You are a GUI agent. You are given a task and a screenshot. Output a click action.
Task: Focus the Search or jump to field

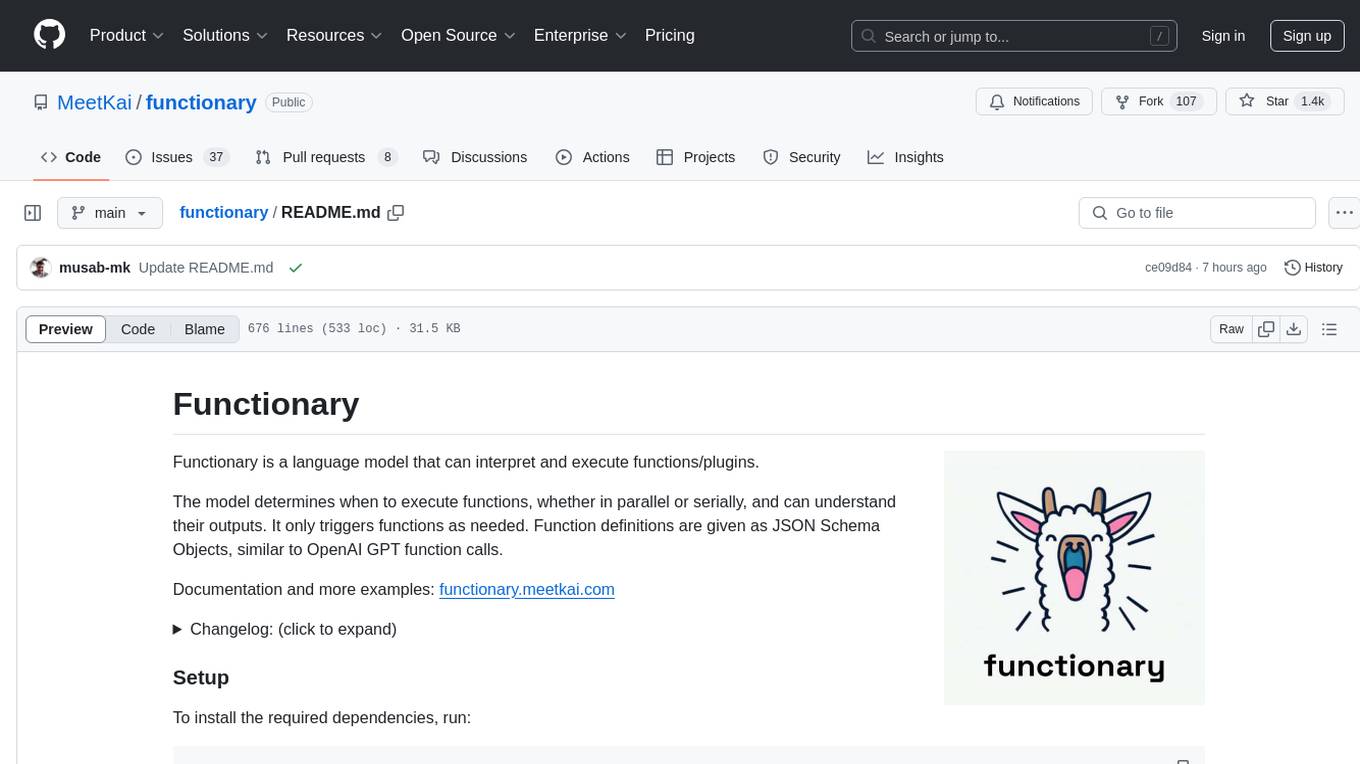[1016, 36]
